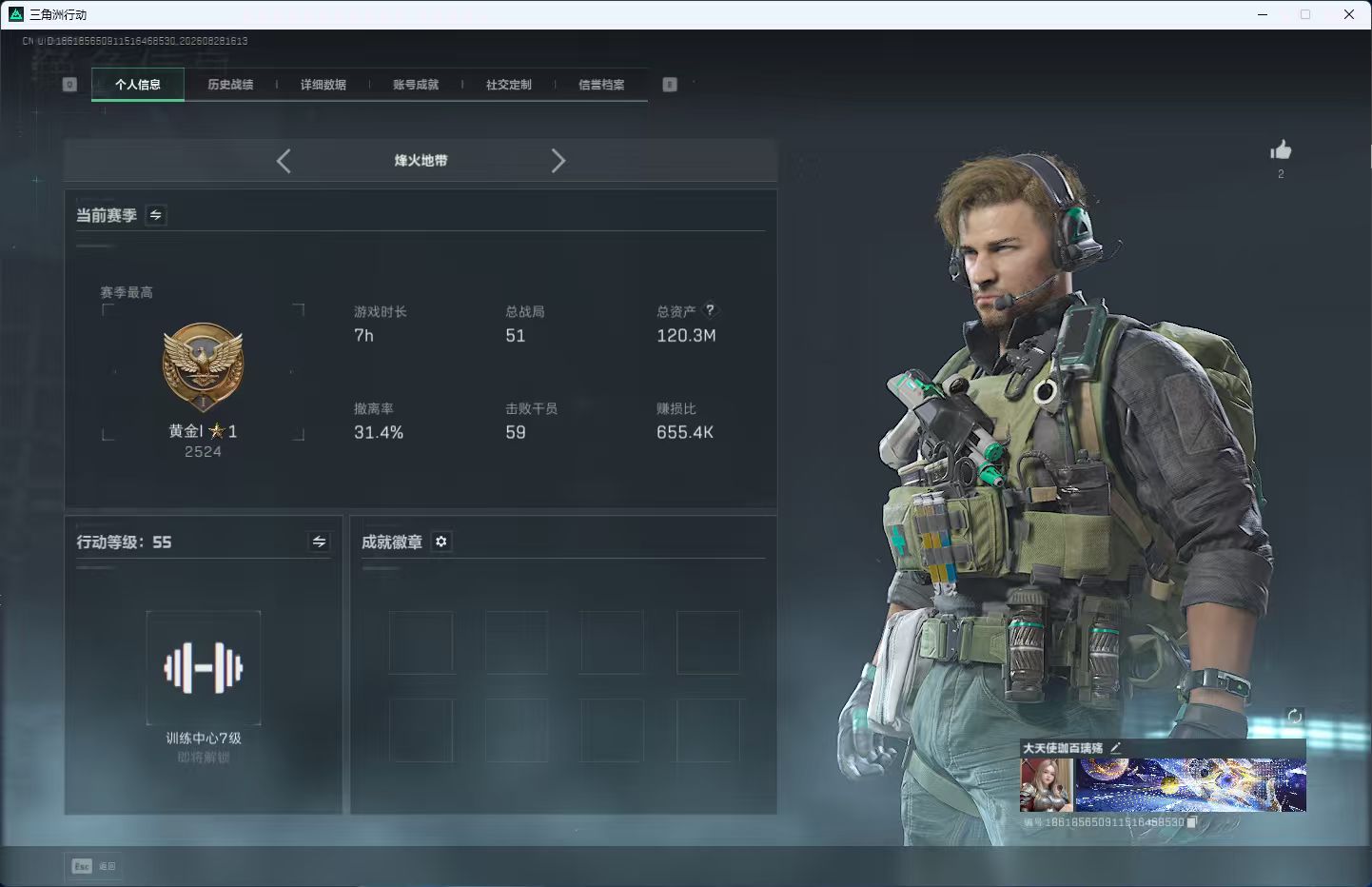Click the 撤离率 value 31.4%

[x=379, y=433]
